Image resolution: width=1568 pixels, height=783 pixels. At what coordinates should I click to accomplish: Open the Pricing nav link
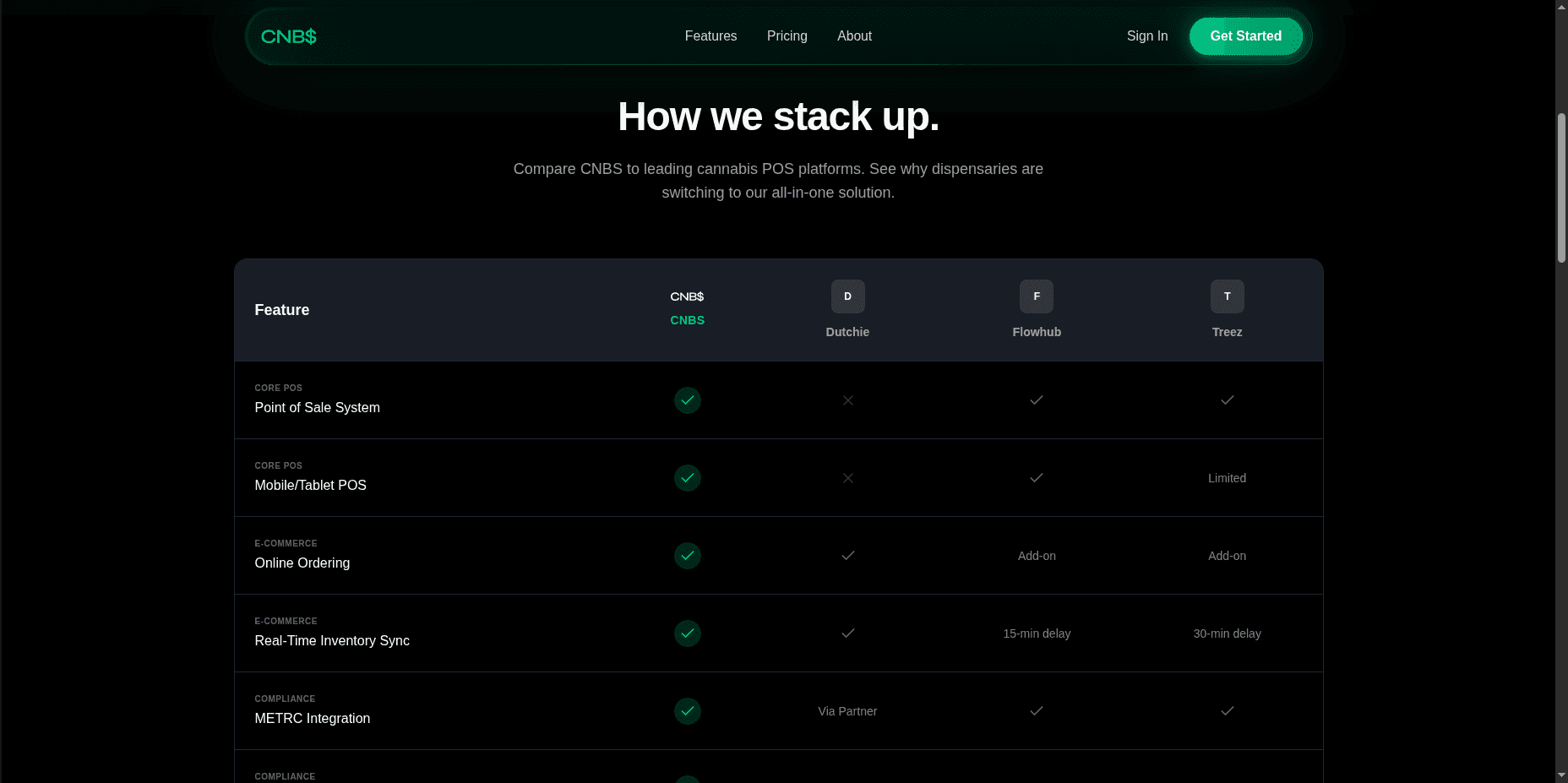click(787, 36)
